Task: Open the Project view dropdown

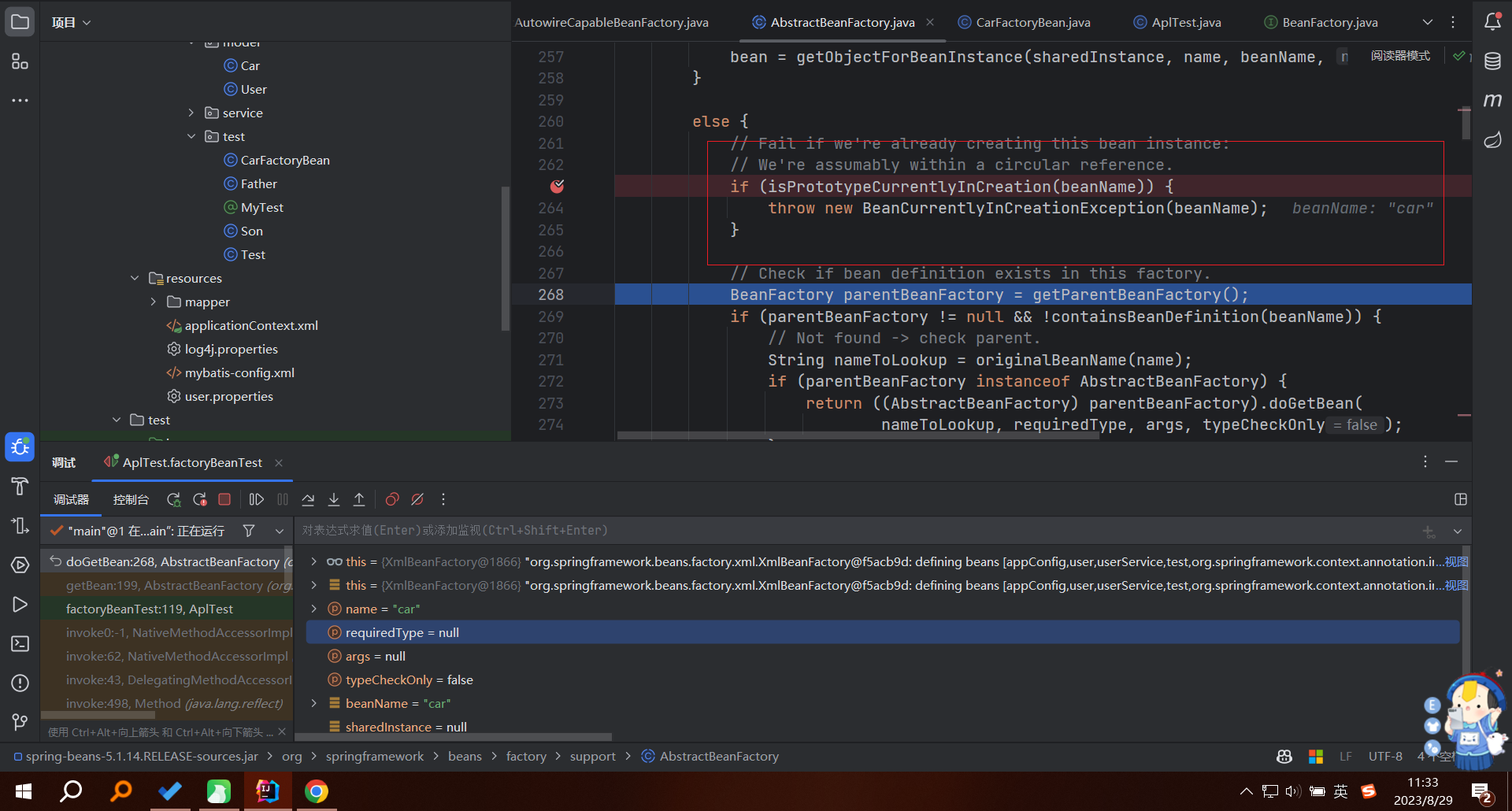Action: [x=71, y=22]
